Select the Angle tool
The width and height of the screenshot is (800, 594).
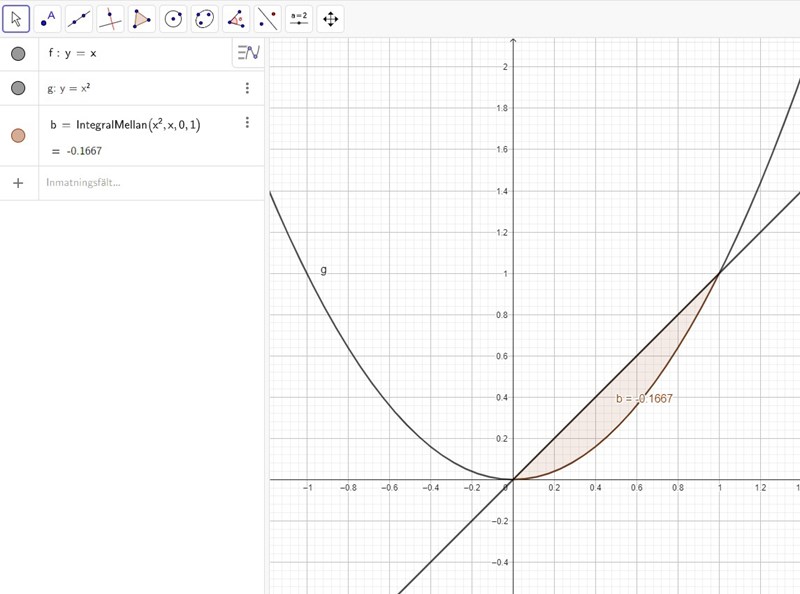click(236, 18)
